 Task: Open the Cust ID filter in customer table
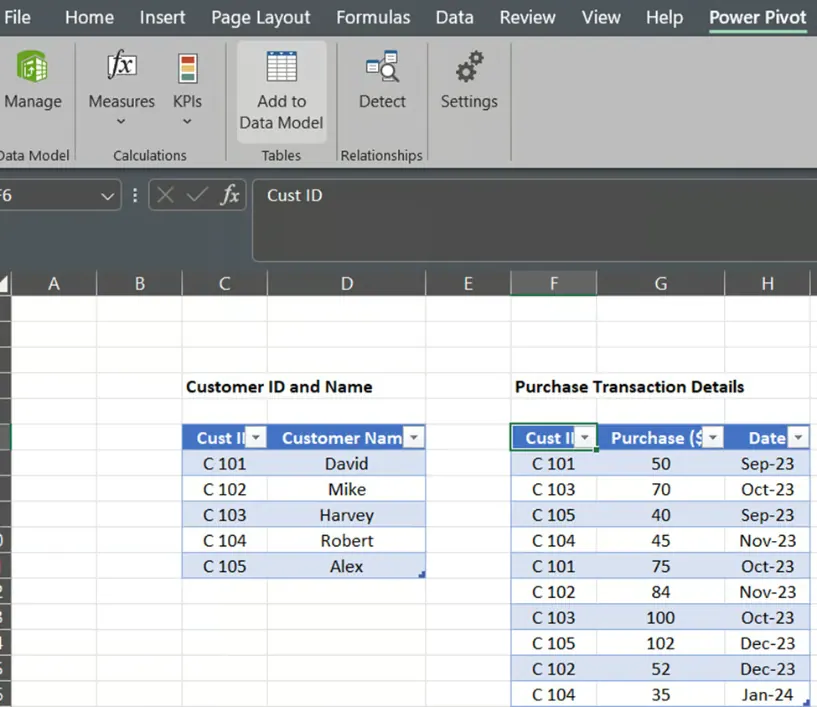coord(255,437)
